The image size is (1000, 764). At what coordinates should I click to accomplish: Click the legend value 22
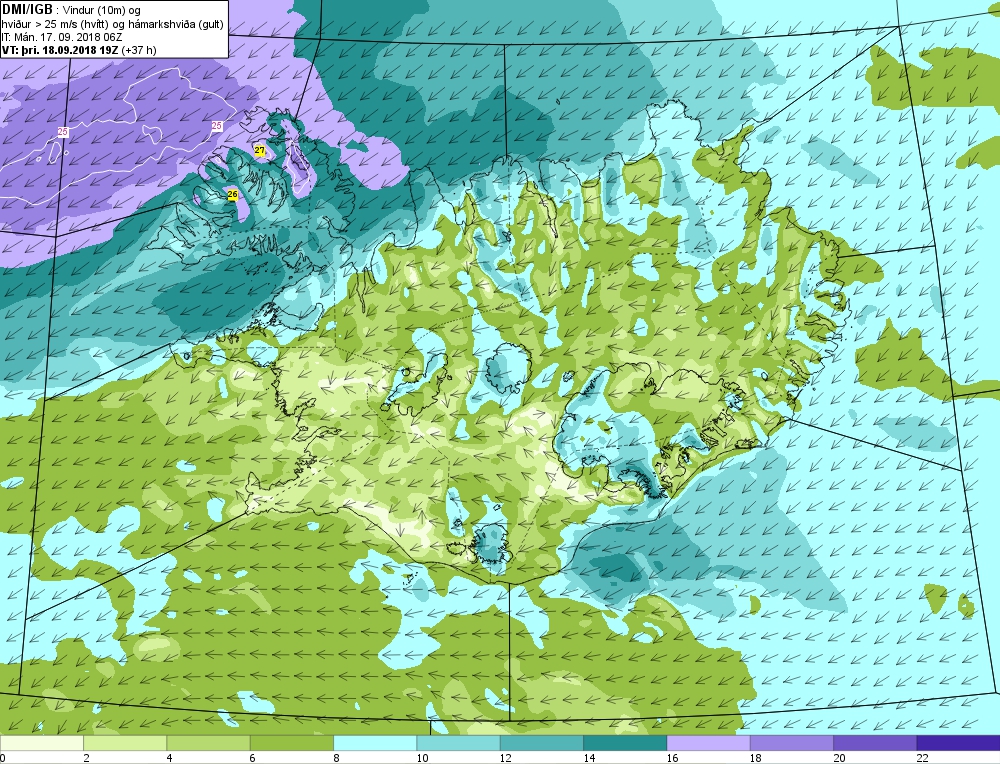point(922,758)
